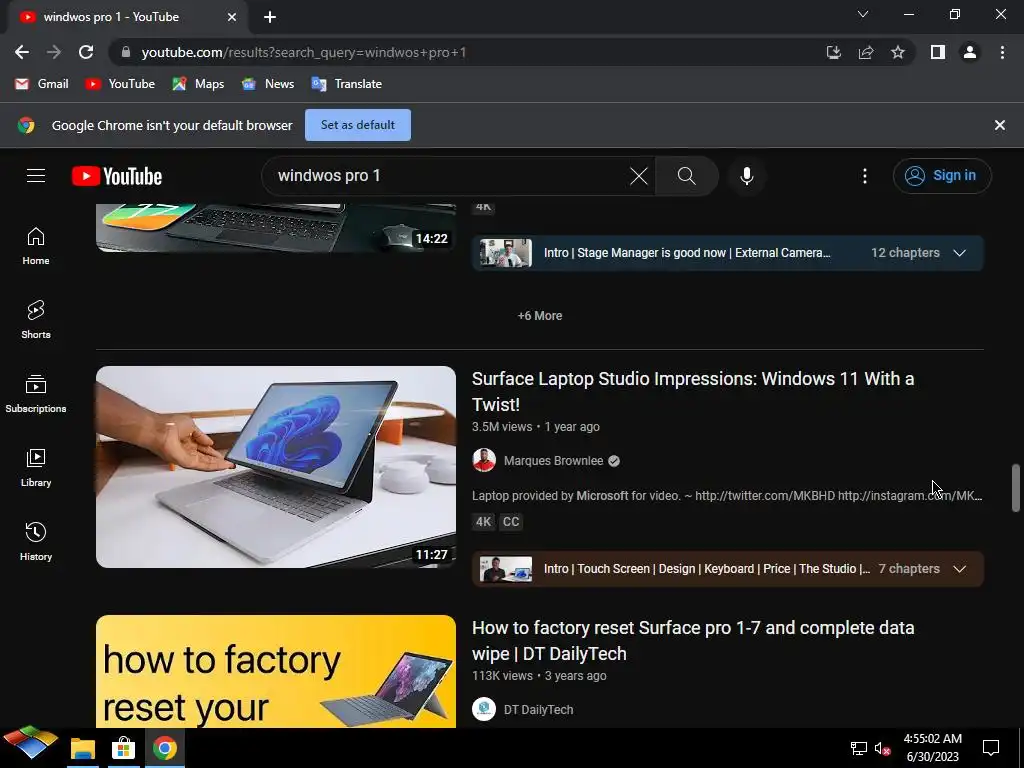Click the Sign in button

coord(942,176)
